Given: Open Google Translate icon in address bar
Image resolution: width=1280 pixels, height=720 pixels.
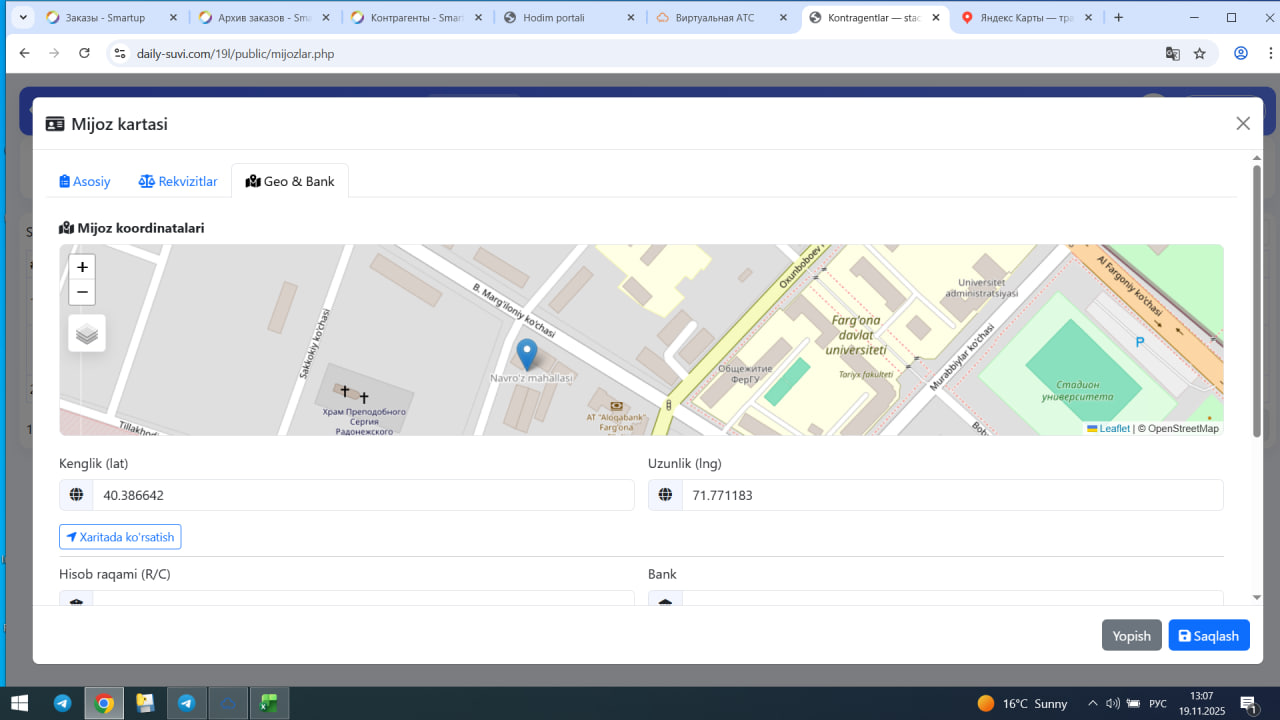Looking at the screenshot, I should click(1173, 53).
